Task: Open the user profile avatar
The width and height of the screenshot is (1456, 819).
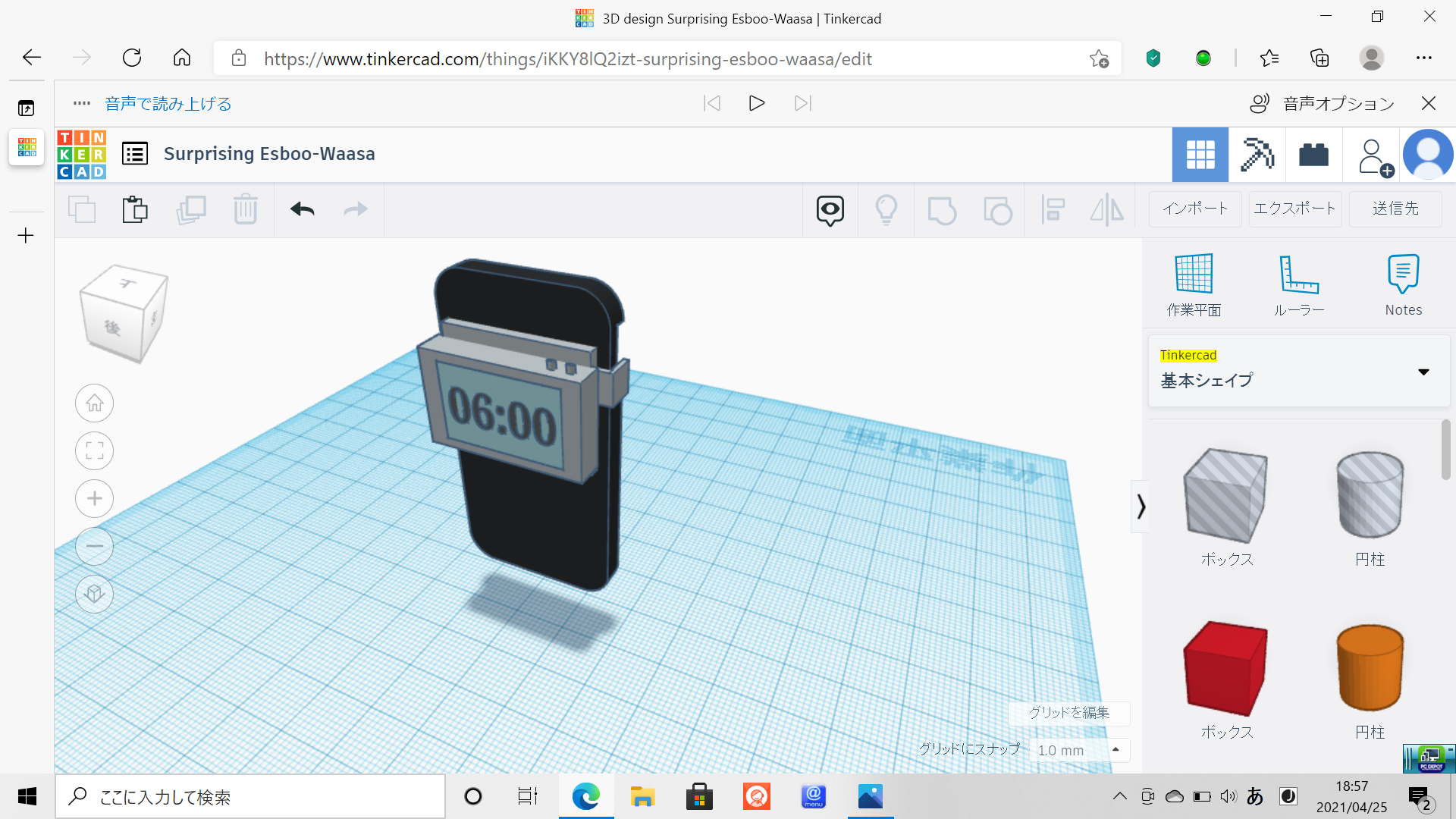Action: click(1428, 155)
